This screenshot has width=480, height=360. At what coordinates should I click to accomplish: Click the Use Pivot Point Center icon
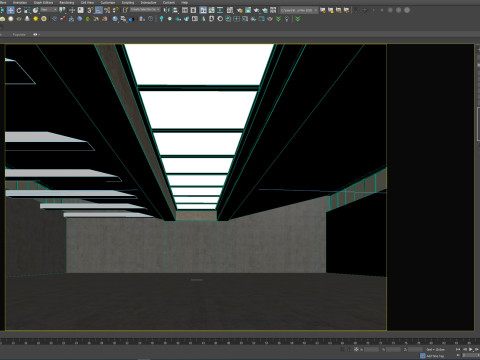pyautogui.click(x=62, y=10)
